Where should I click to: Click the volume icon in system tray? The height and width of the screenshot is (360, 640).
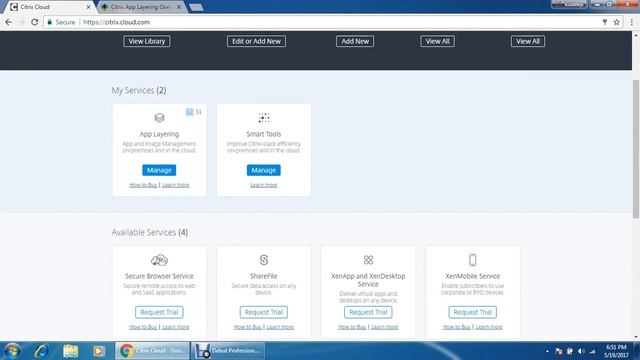tap(581, 351)
